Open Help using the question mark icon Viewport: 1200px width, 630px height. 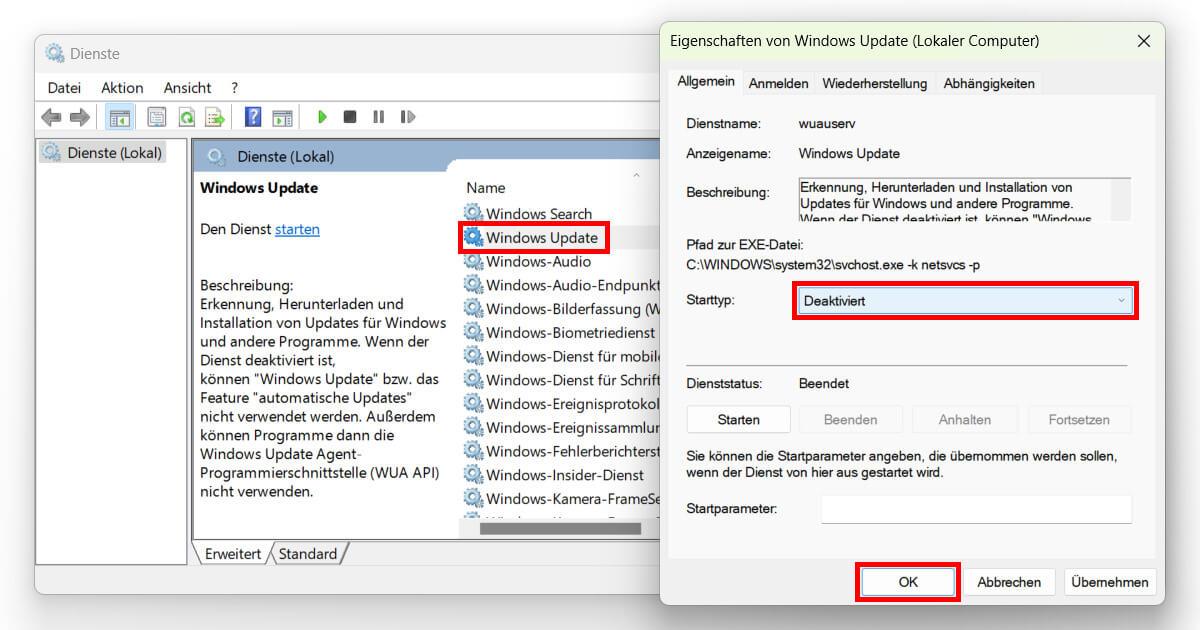pos(253,117)
